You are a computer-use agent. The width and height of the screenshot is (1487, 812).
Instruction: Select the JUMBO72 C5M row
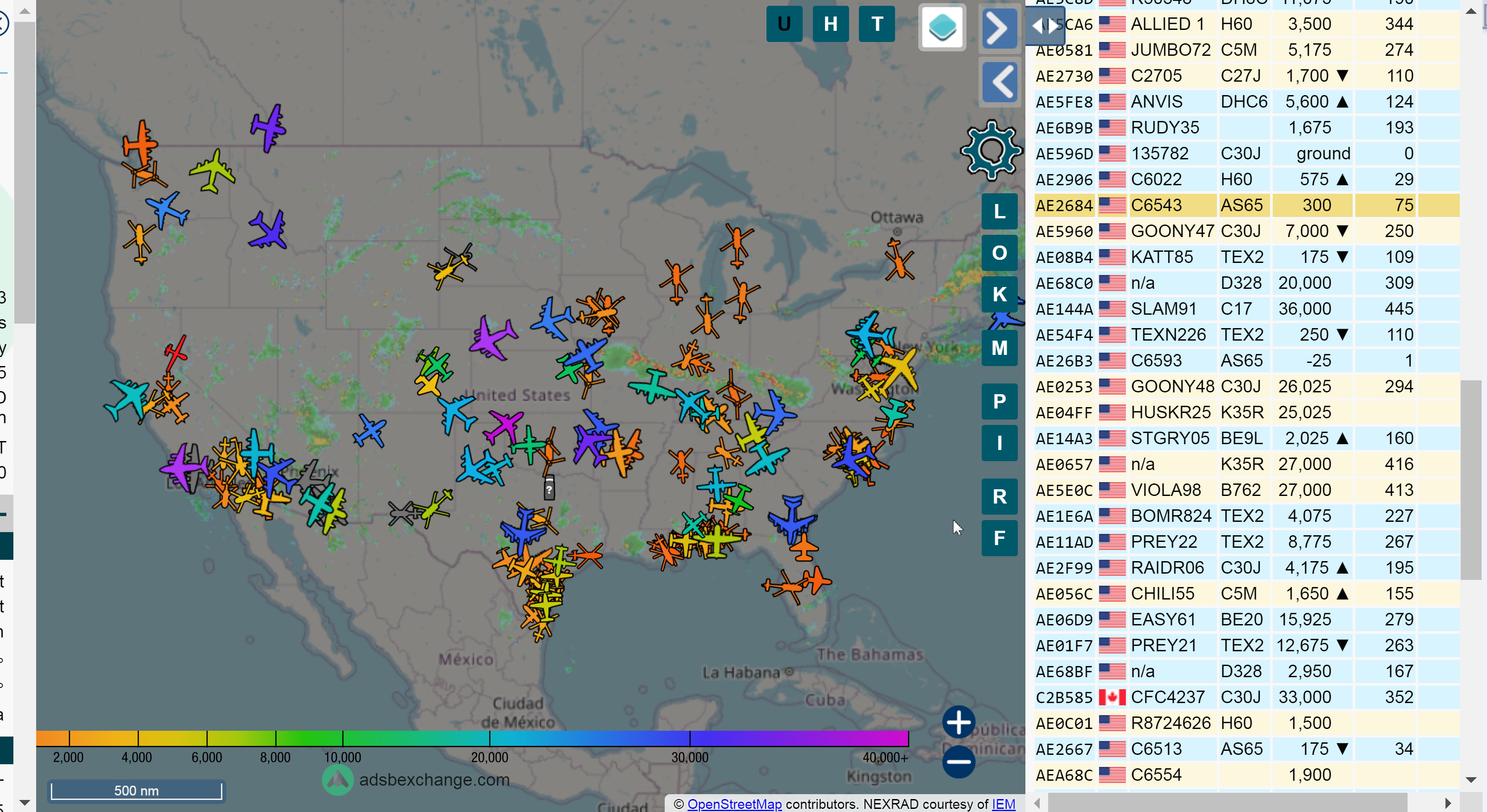pyautogui.click(x=1247, y=50)
